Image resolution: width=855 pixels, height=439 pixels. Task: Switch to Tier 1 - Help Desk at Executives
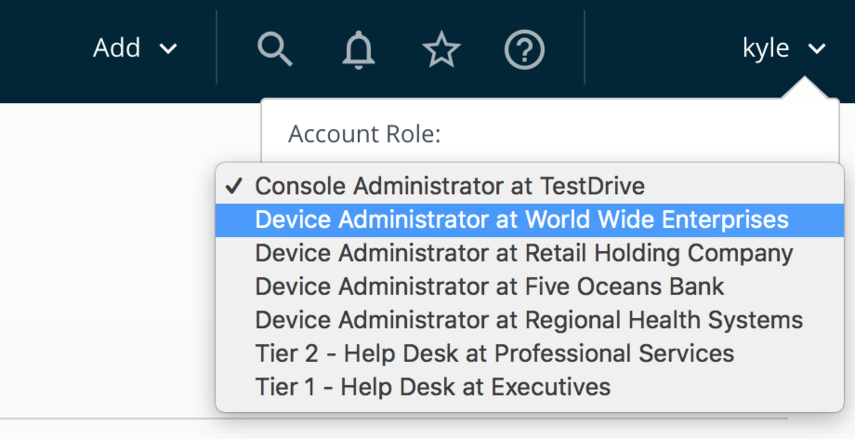point(432,386)
